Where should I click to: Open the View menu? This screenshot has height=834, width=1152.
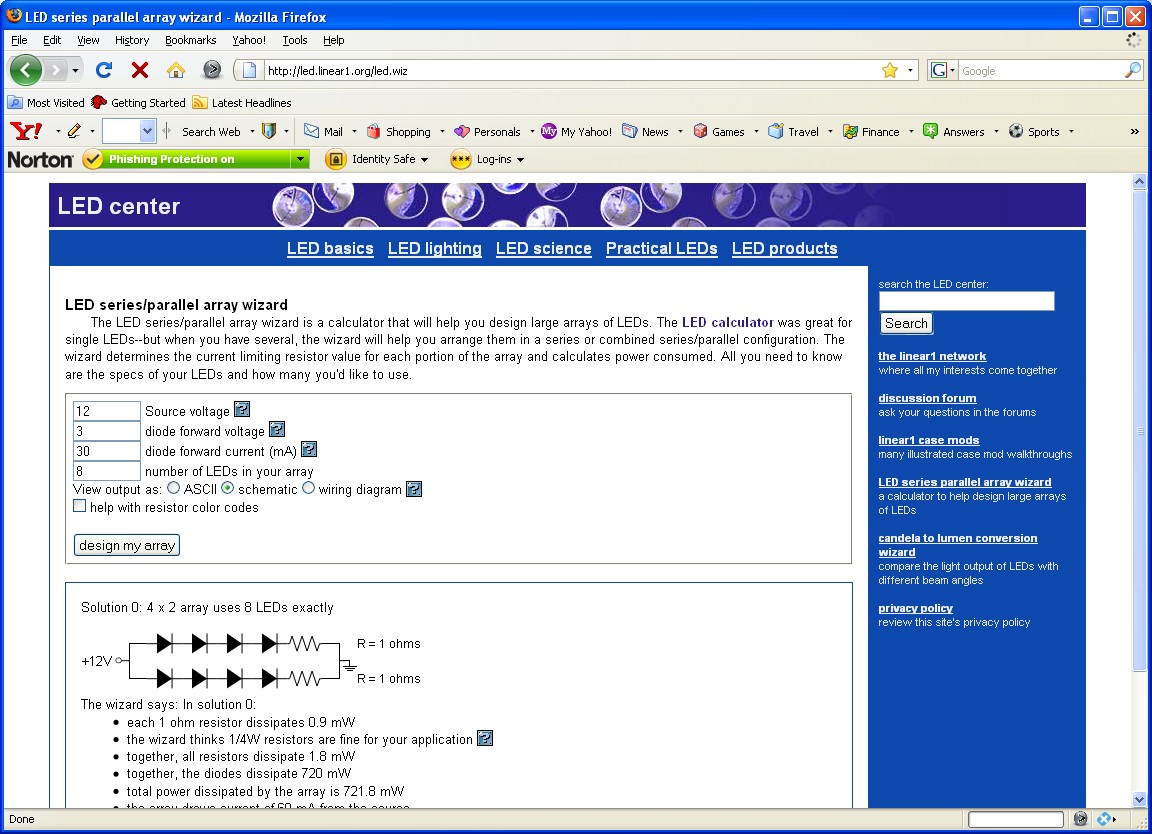pyautogui.click(x=88, y=40)
